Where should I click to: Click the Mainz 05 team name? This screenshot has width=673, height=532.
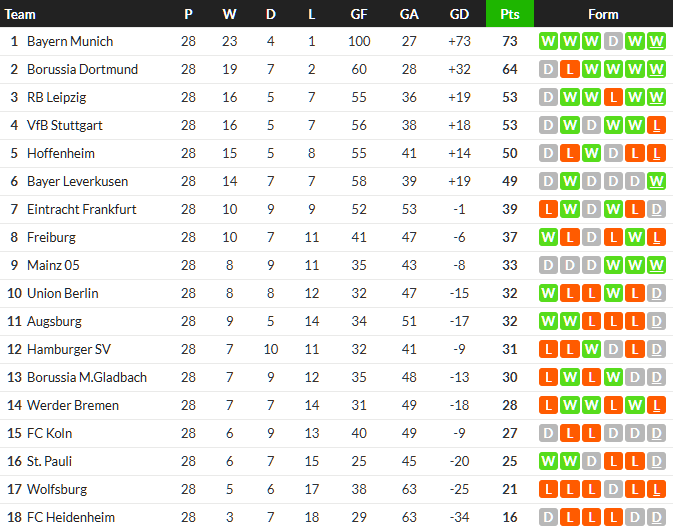point(54,266)
